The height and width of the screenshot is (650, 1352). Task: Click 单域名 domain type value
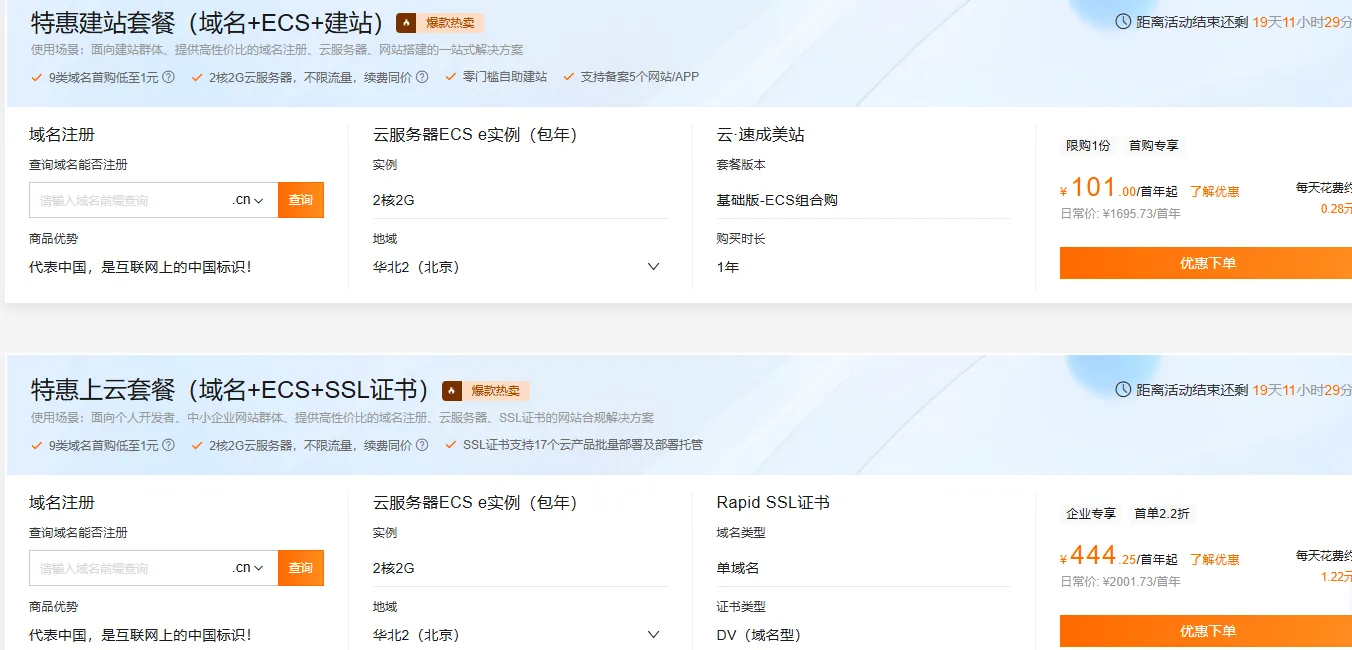coord(738,568)
